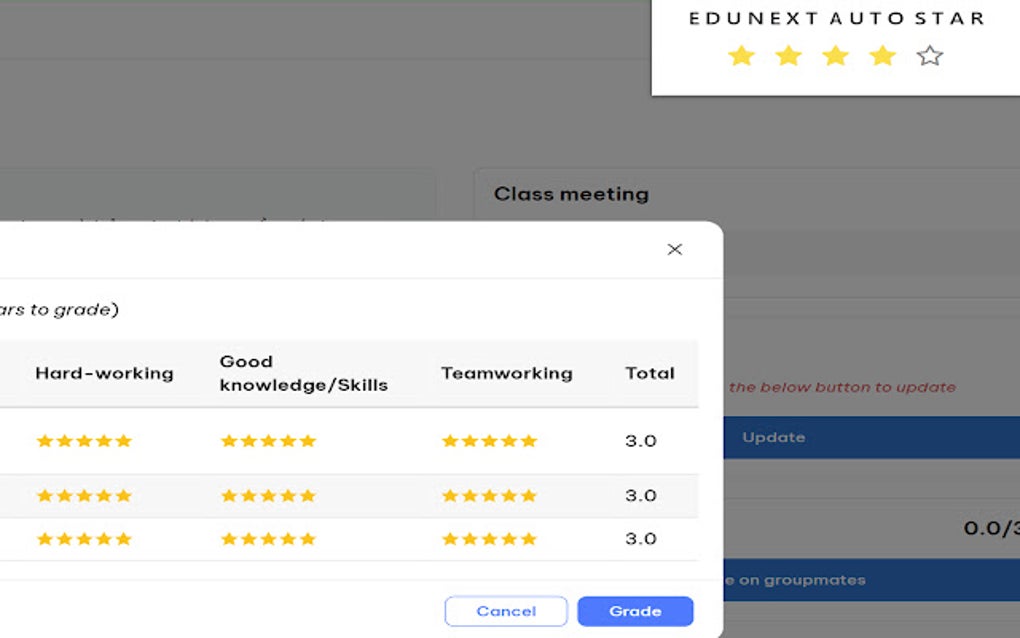This screenshot has width=1020, height=638.
Task: Select the third Good knowledge/Skills star, second row
Action: pos(268,494)
